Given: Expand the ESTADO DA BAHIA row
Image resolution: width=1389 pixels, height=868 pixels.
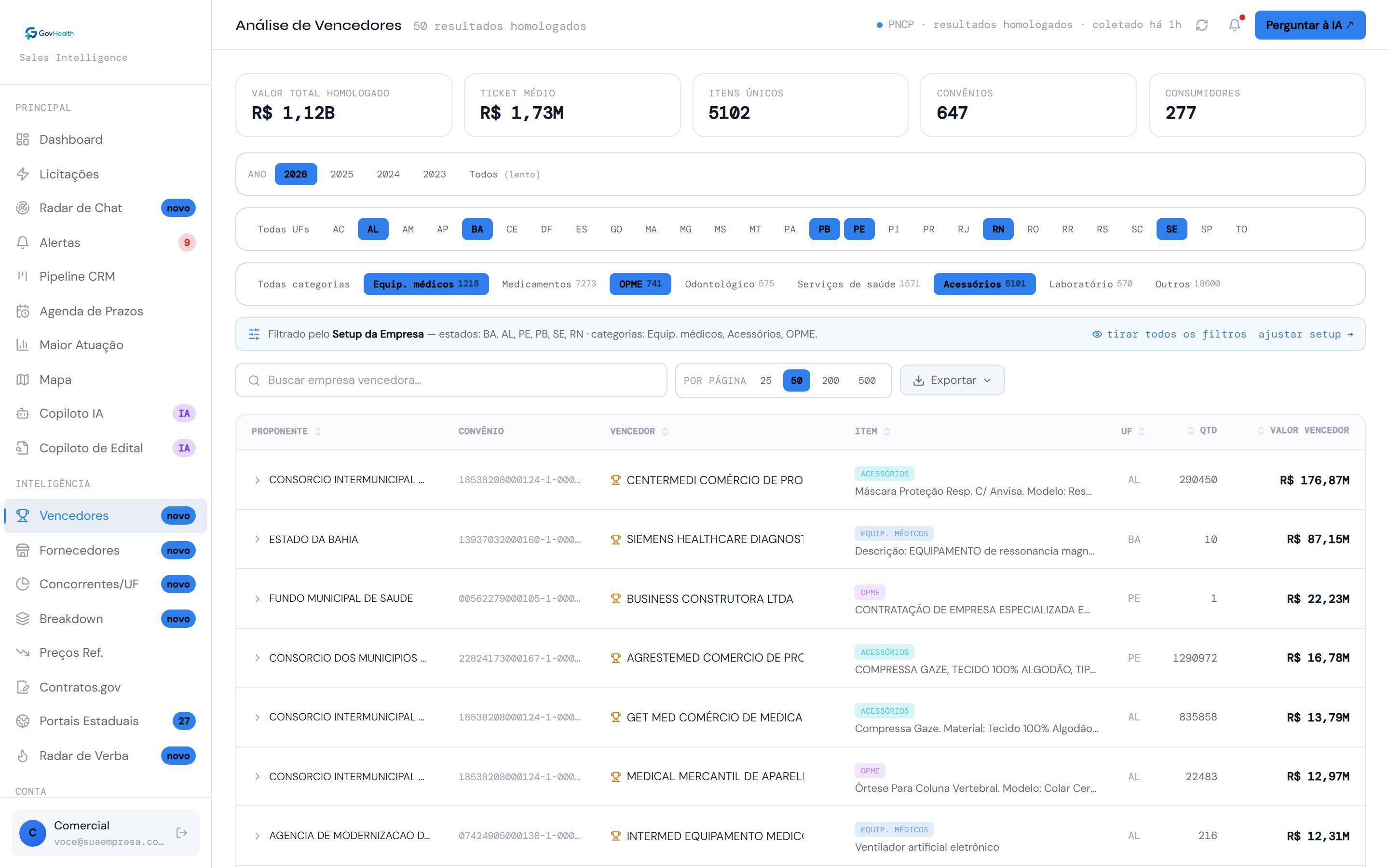Looking at the screenshot, I should click(257, 539).
